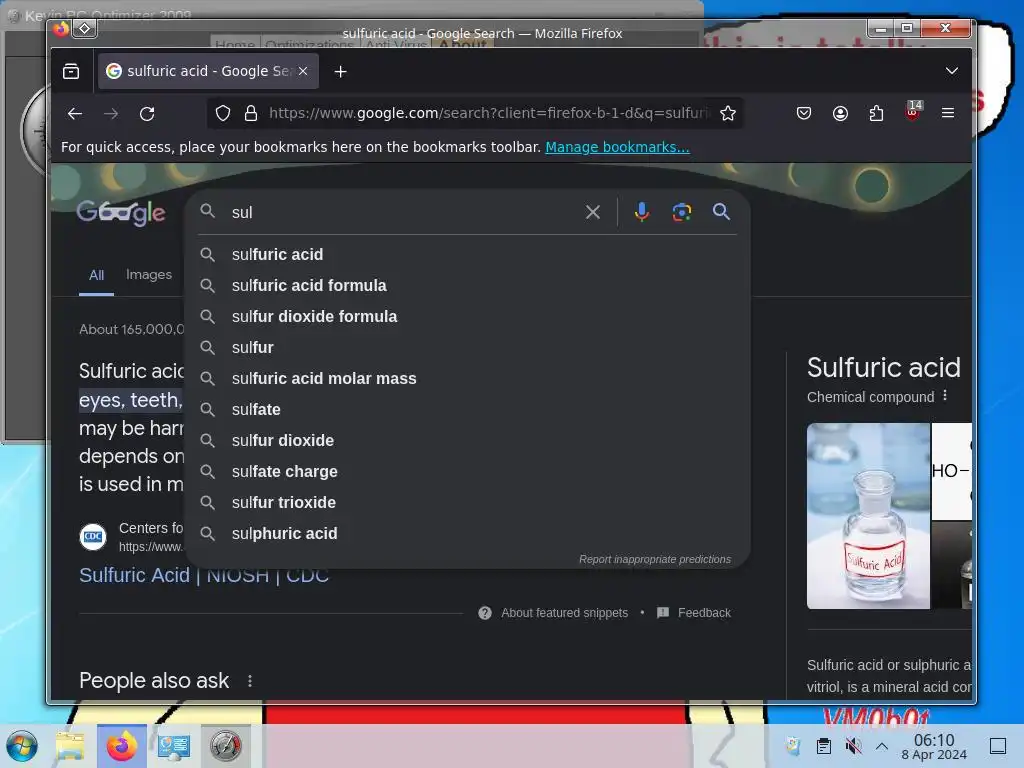Open Firefox View recent browsing
1024x768 pixels.
click(x=71, y=71)
